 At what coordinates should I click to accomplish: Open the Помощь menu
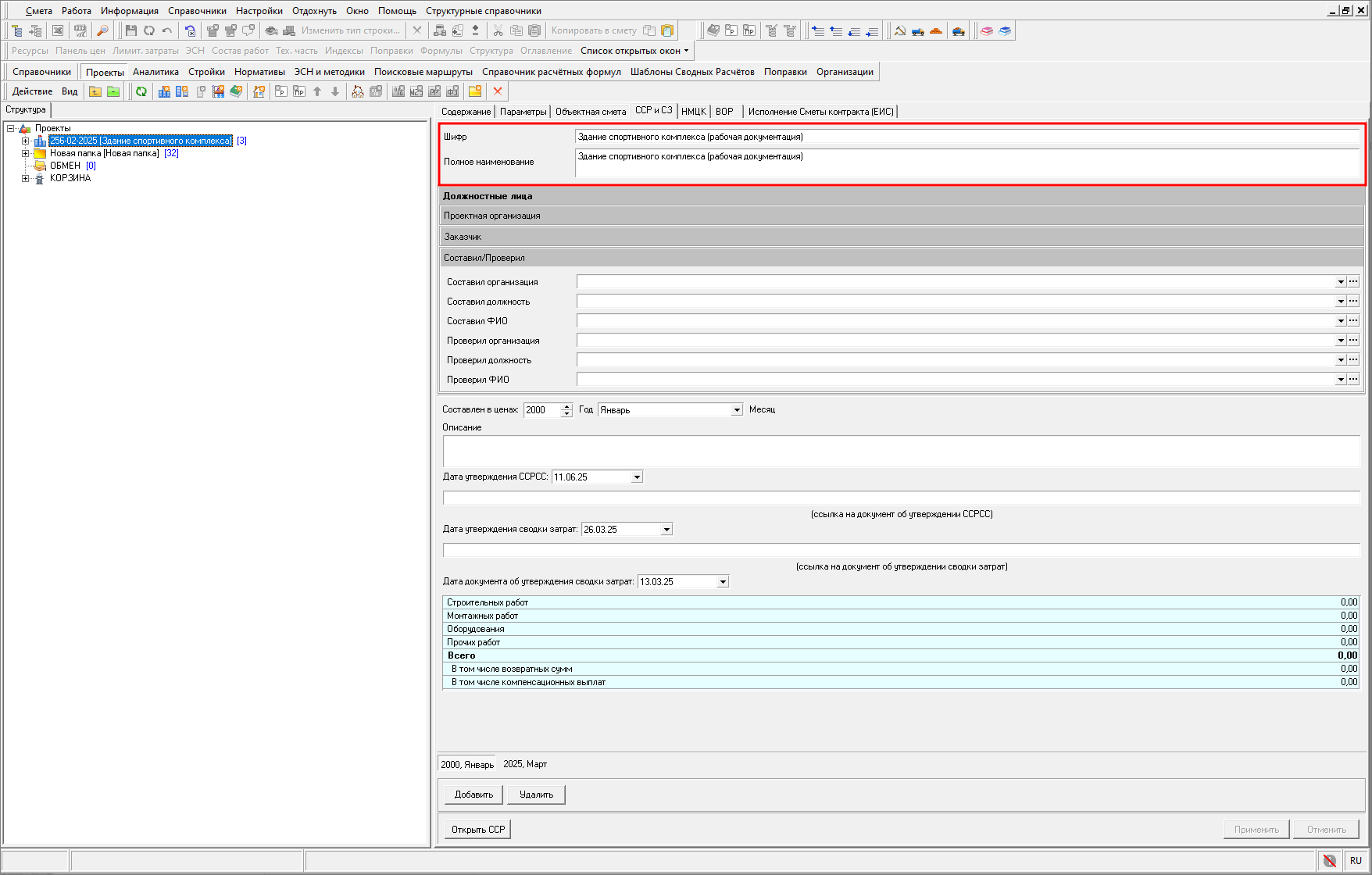pos(397,11)
